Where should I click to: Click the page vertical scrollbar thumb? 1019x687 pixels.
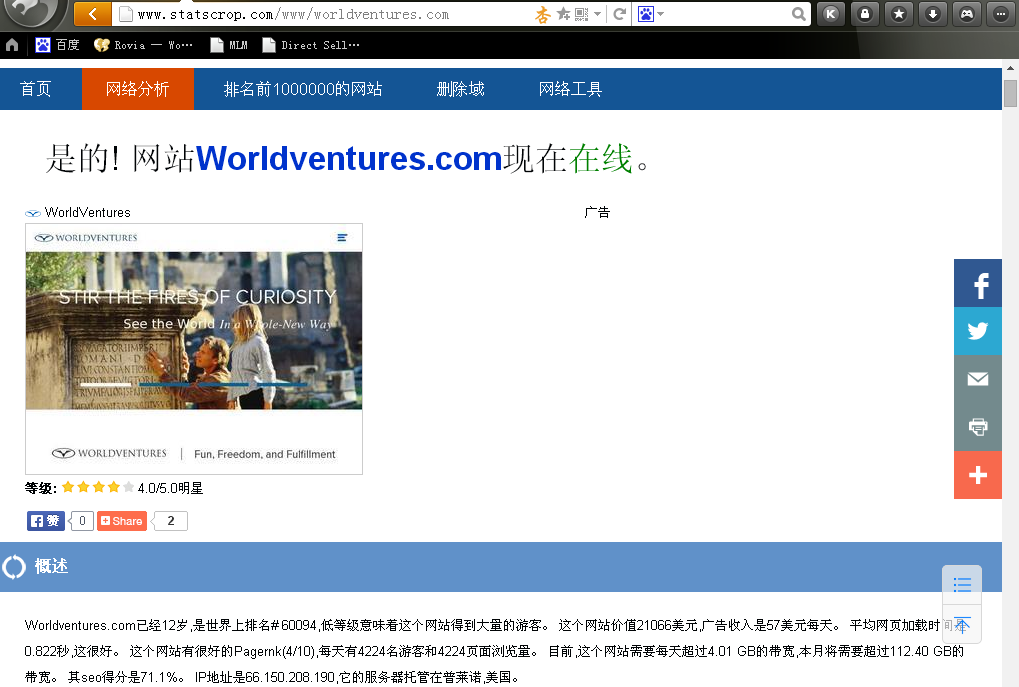point(1010,94)
